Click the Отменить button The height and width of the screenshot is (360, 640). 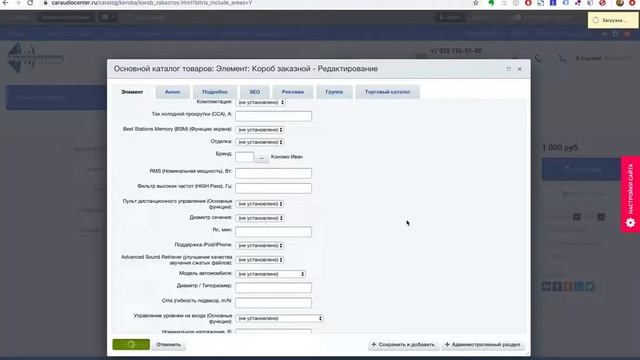point(169,345)
